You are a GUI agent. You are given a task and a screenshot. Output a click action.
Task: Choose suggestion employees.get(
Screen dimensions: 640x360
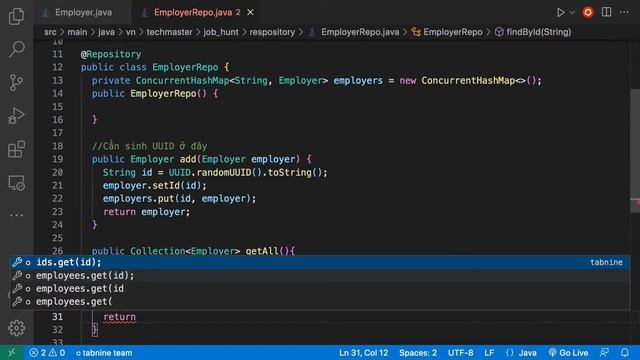320,302
